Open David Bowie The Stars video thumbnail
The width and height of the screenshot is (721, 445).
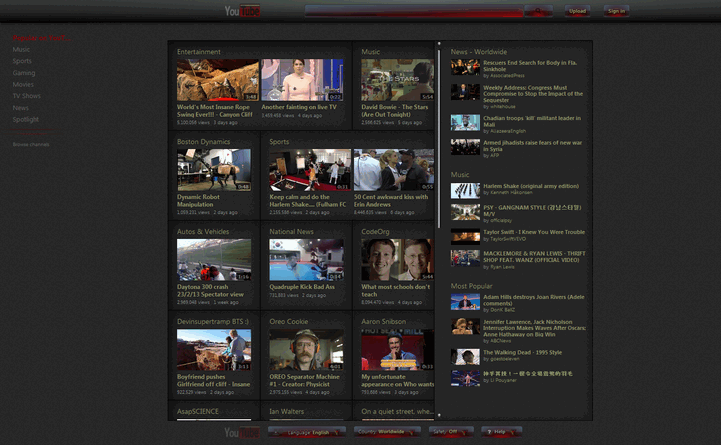coord(398,80)
